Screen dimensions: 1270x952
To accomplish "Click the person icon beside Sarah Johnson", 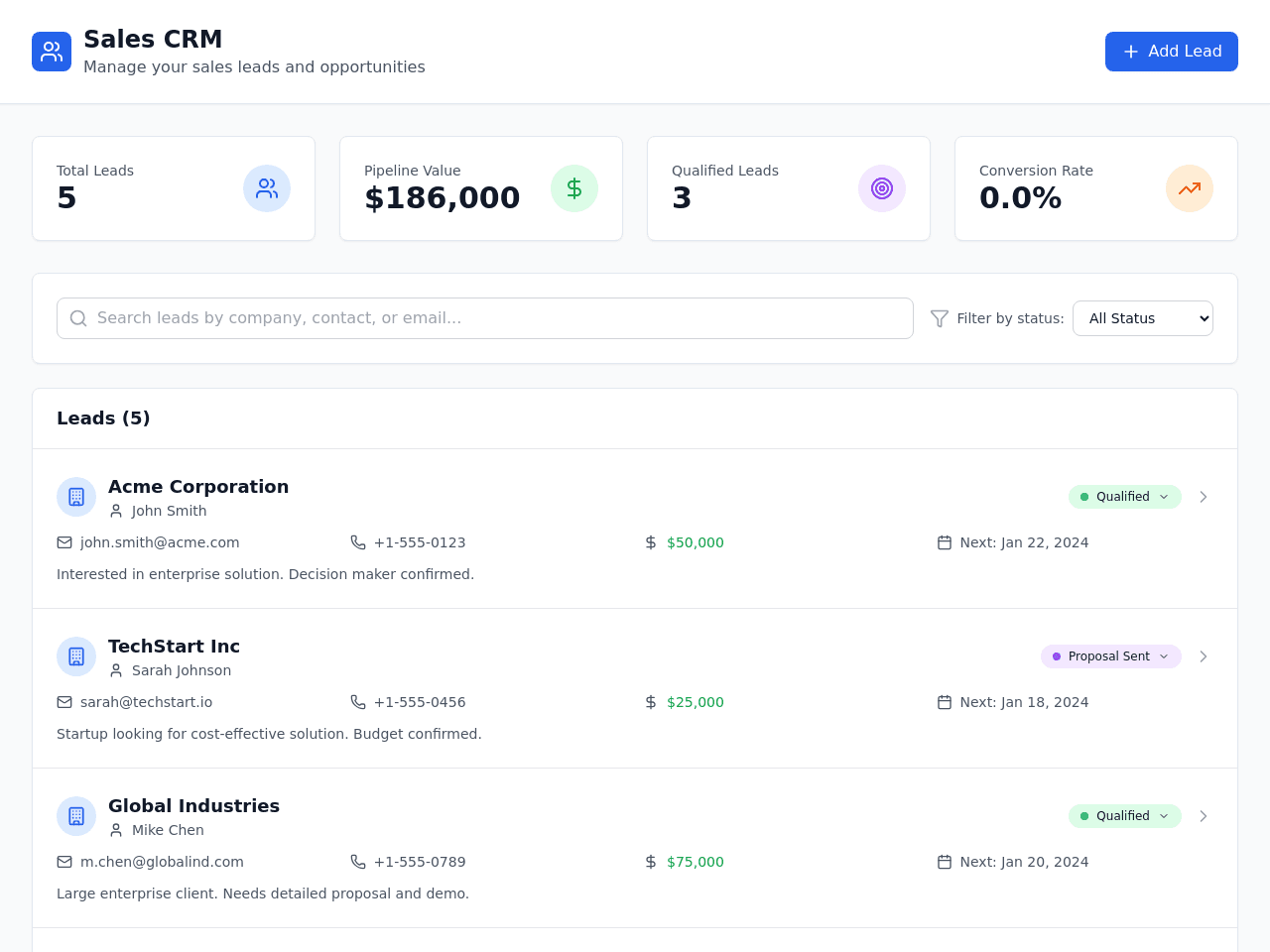I will [x=116, y=670].
